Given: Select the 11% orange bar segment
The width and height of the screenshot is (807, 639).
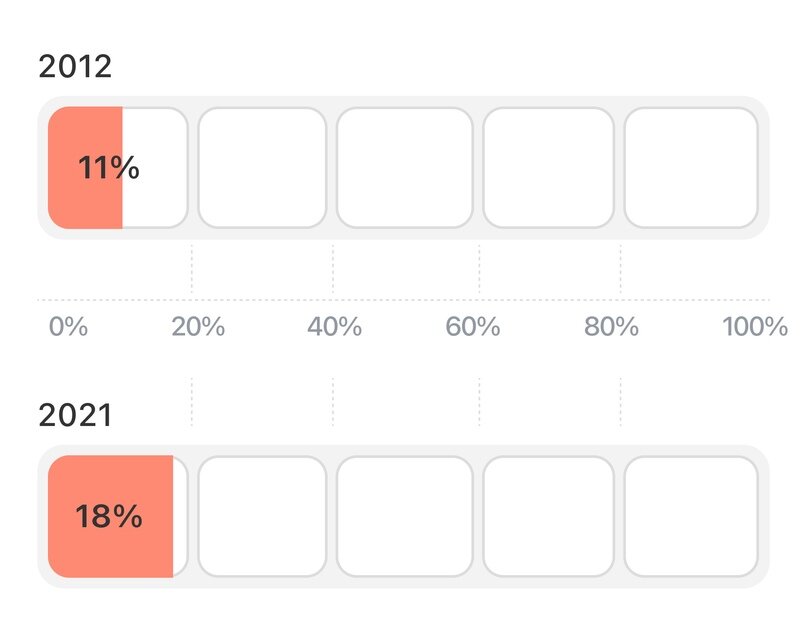Looking at the screenshot, I should point(85,168).
